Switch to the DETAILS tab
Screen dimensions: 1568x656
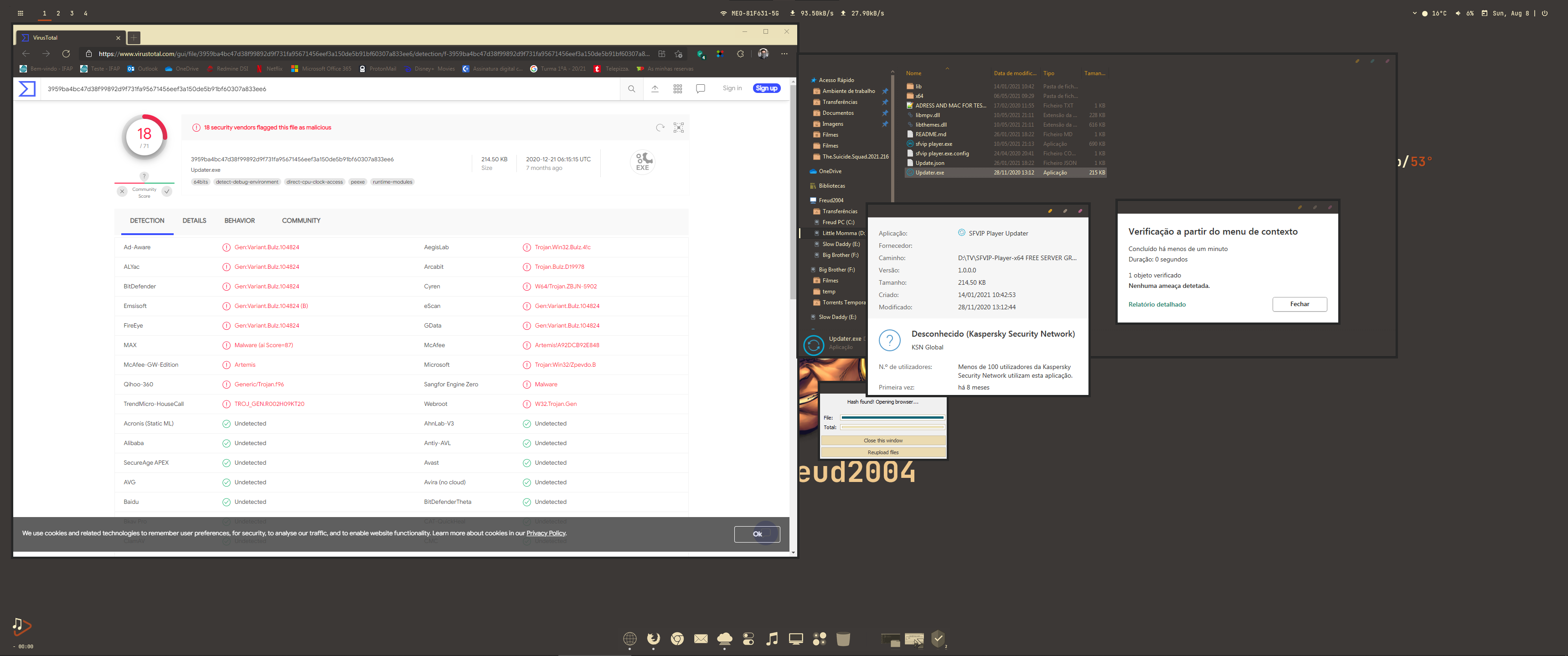pos(194,221)
